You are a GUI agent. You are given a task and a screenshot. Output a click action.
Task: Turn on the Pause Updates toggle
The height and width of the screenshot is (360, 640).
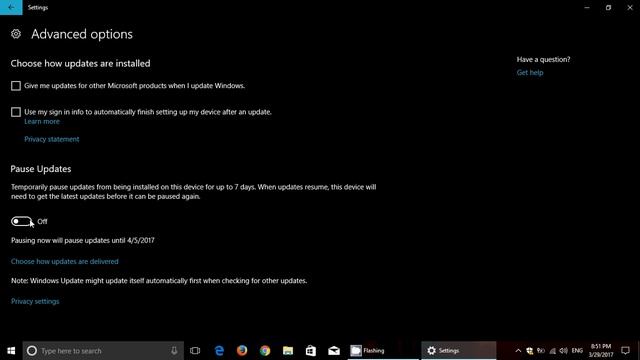21,221
